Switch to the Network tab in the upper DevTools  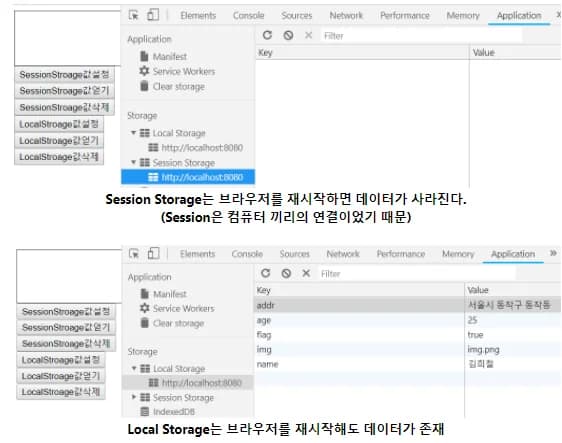coord(346,15)
